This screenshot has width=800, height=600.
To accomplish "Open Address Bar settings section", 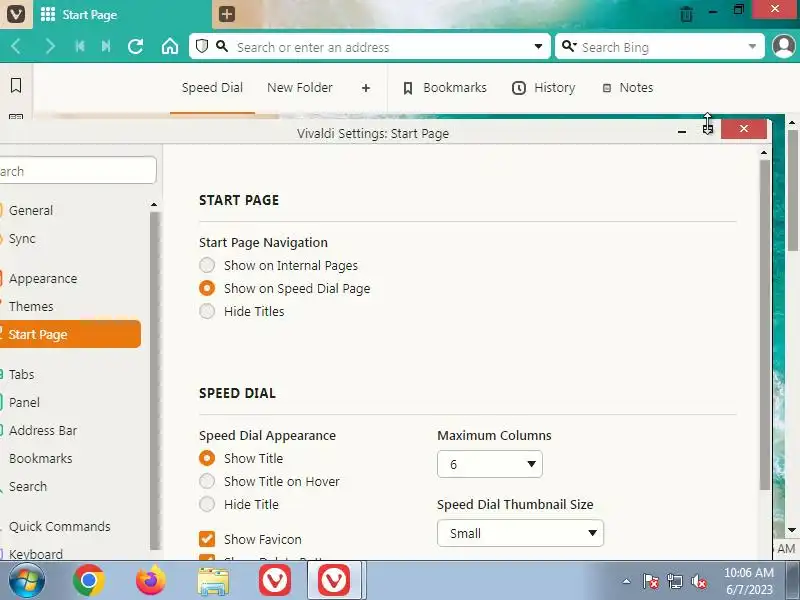I will (43, 431).
